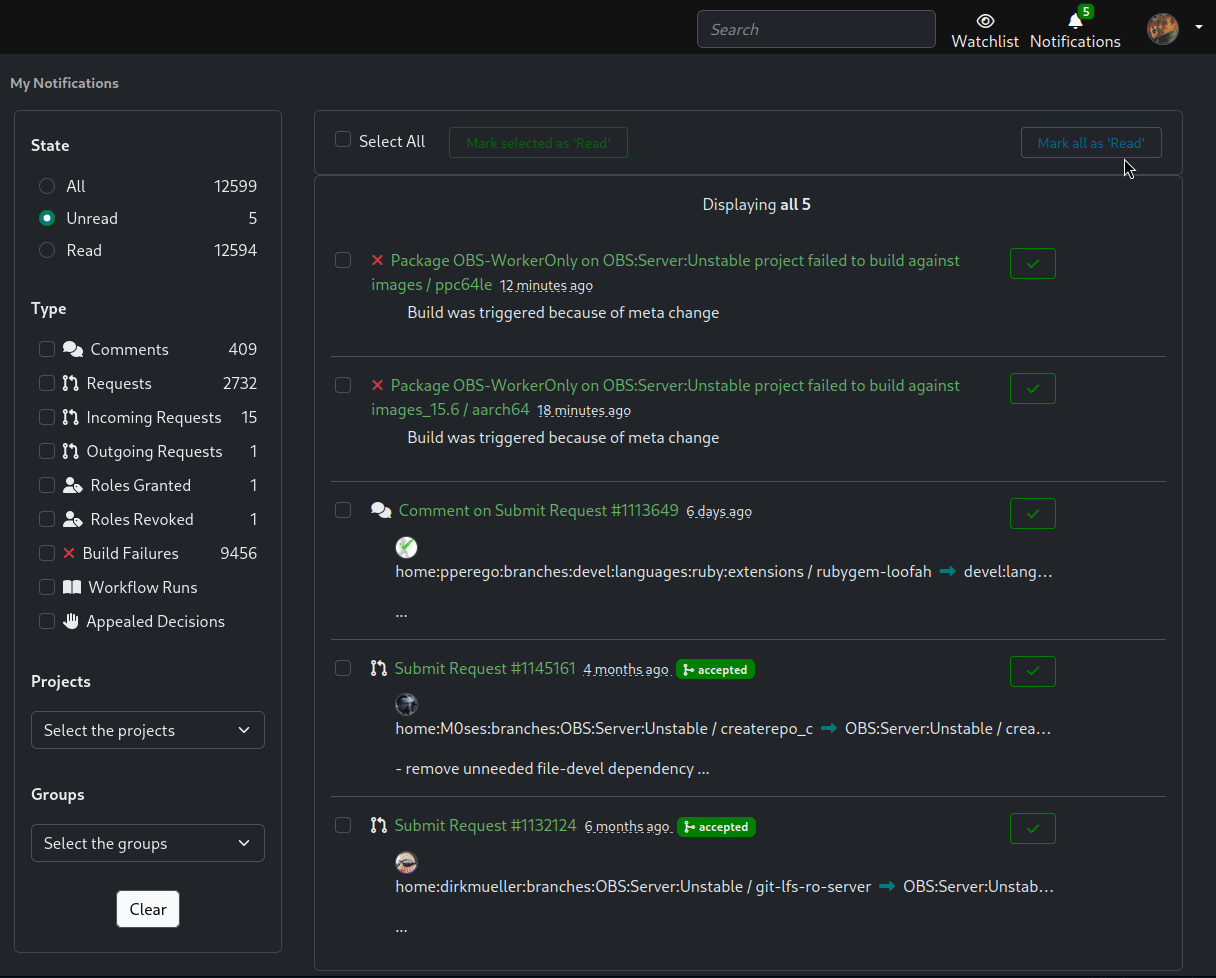Viewport: 1216px width, 978px height.
Task: Open the Watchlist eye icon
Action: (985, 21)
